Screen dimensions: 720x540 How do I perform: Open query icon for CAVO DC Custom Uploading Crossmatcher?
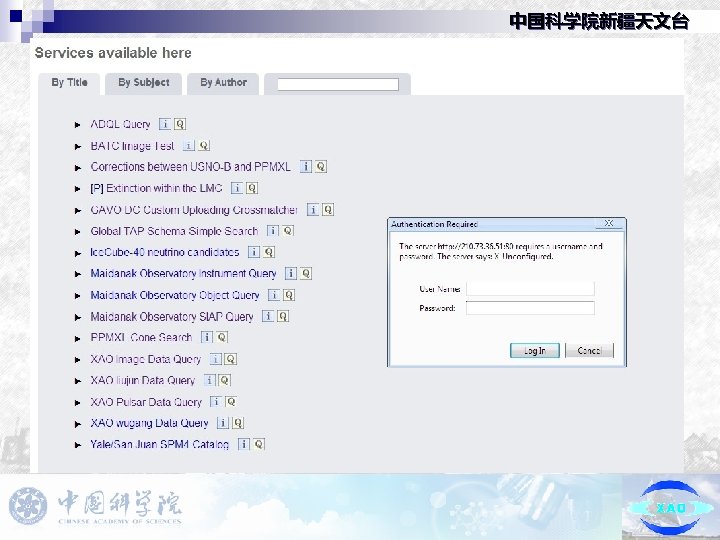pos(328,210)
